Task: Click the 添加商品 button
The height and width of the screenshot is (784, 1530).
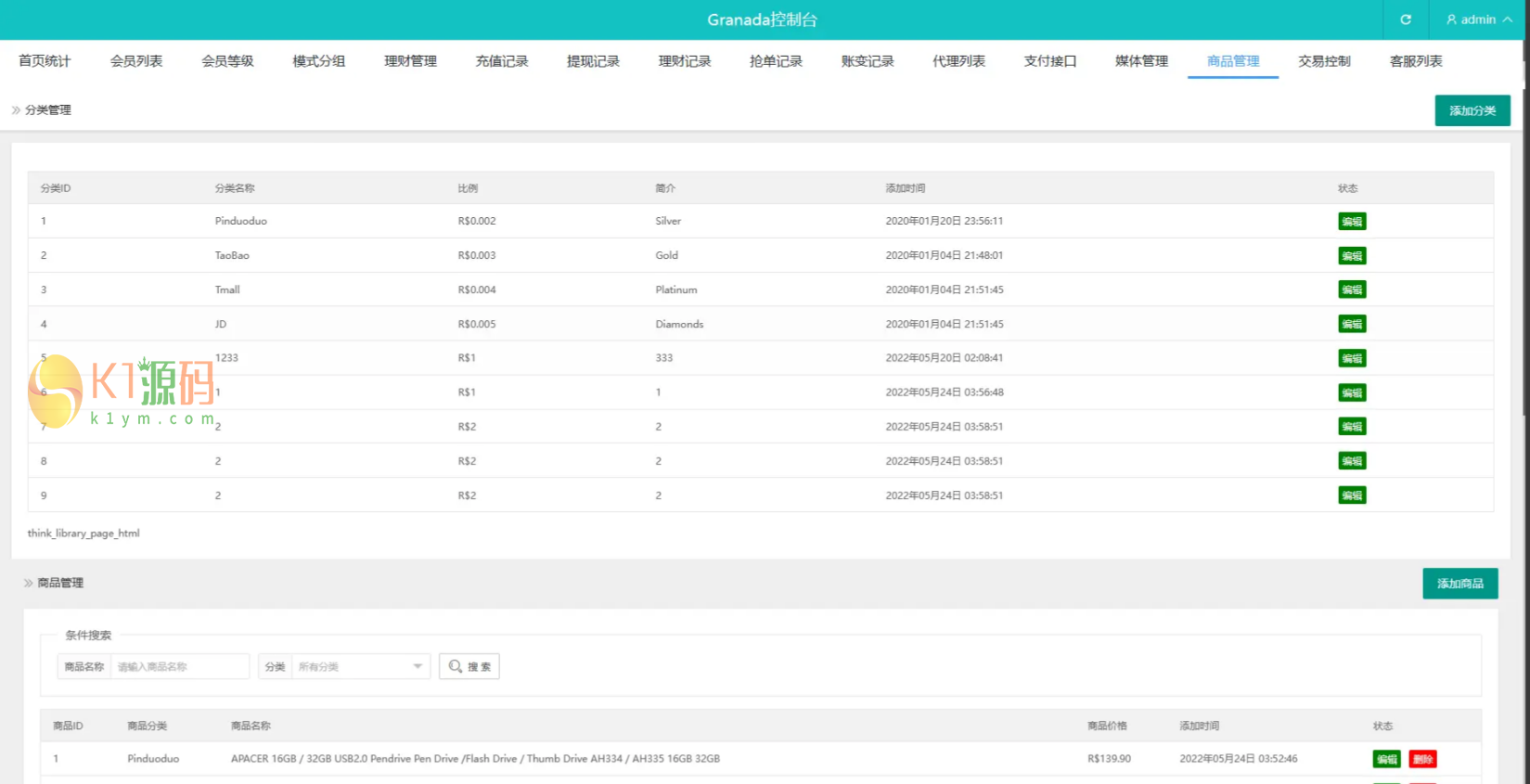Action: (1460, 584)
